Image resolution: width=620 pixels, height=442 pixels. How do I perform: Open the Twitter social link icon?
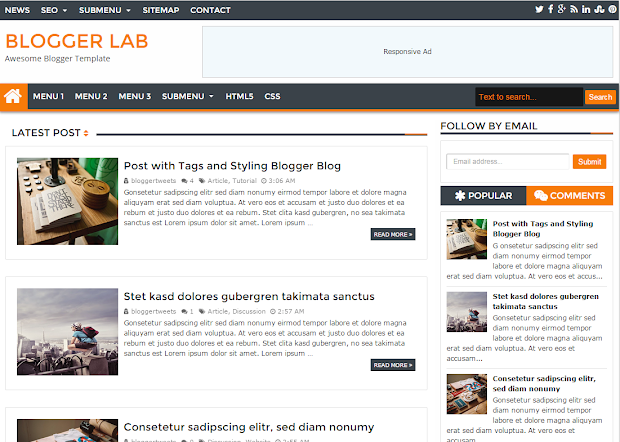539,9
